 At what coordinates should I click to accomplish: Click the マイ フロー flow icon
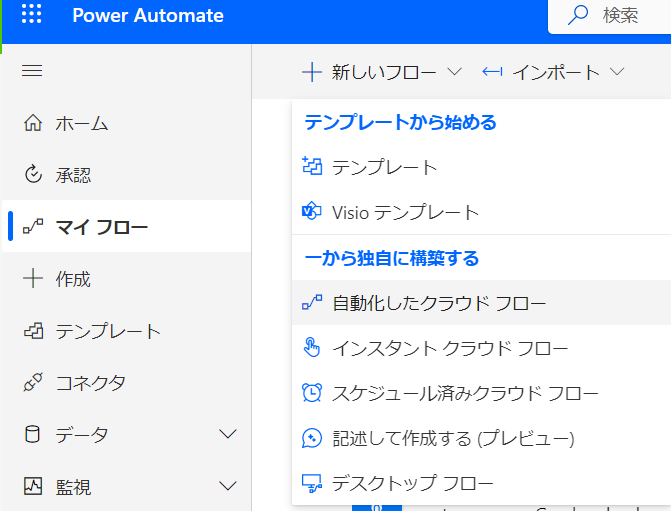pos(33,226)
